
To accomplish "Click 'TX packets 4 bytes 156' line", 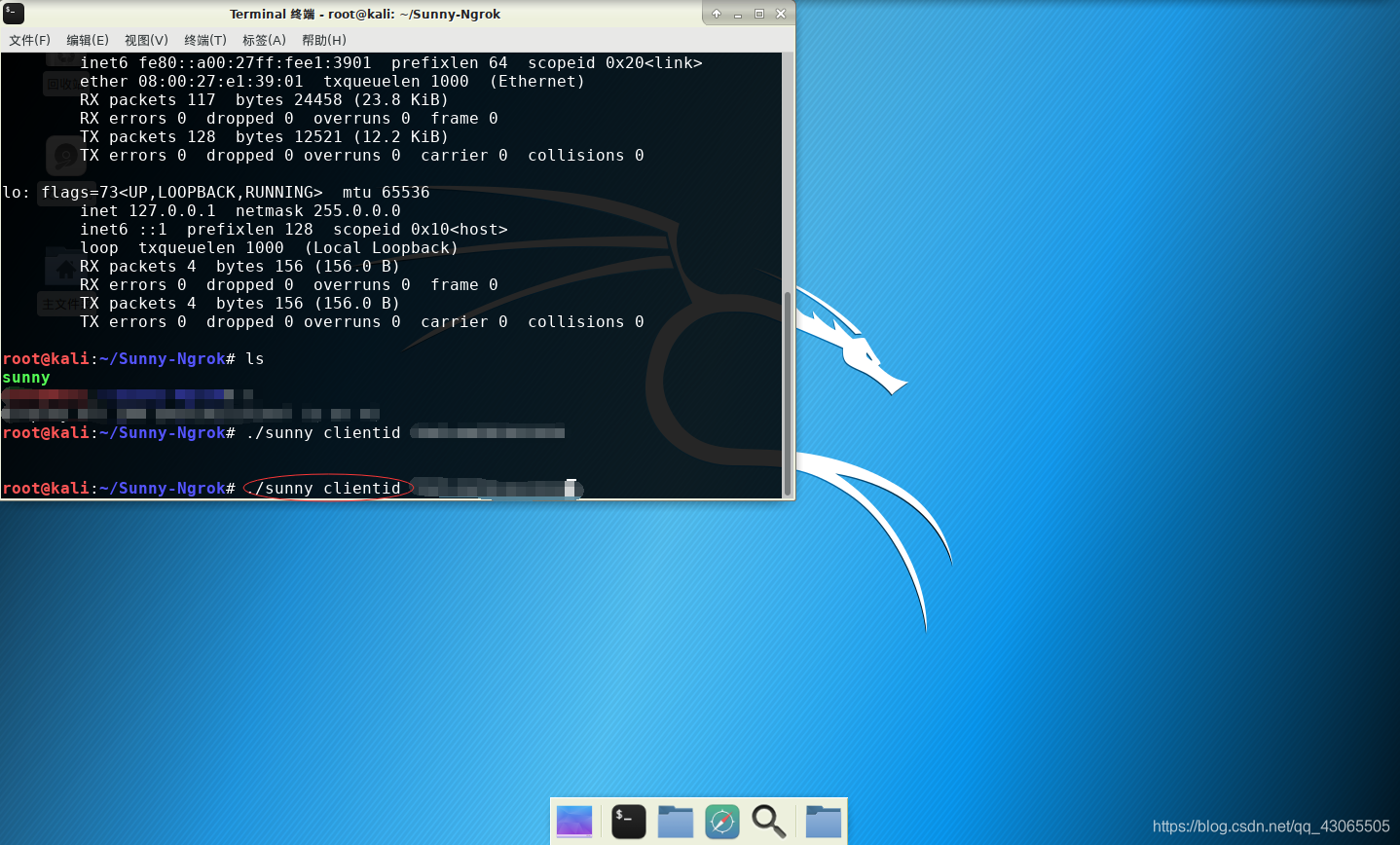I will [240, 304].
